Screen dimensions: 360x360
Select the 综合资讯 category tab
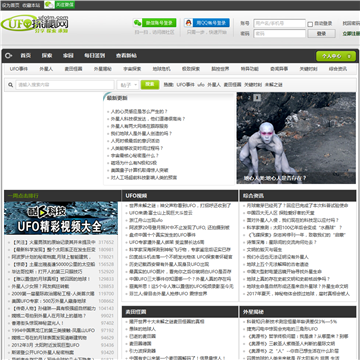(x=338, y=69)
